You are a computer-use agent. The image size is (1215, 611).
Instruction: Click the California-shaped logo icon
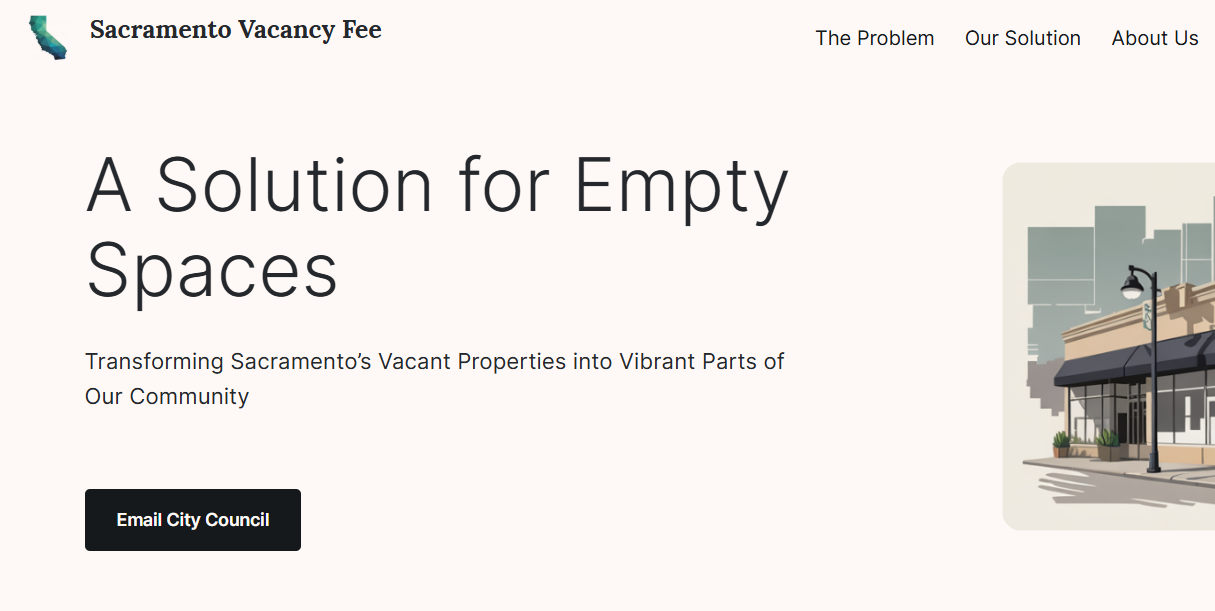point(47,37)
